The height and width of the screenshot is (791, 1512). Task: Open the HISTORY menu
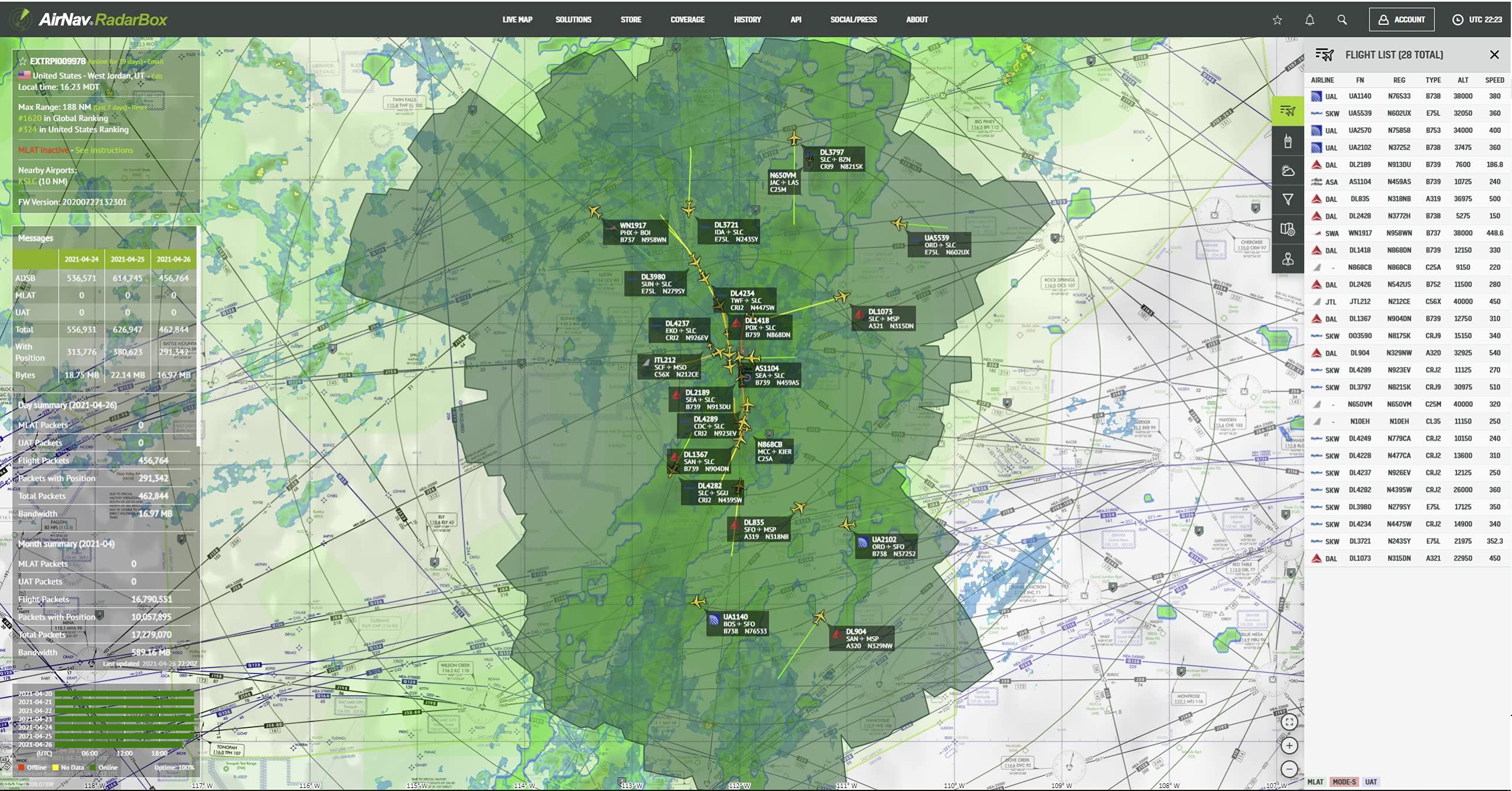747,19
